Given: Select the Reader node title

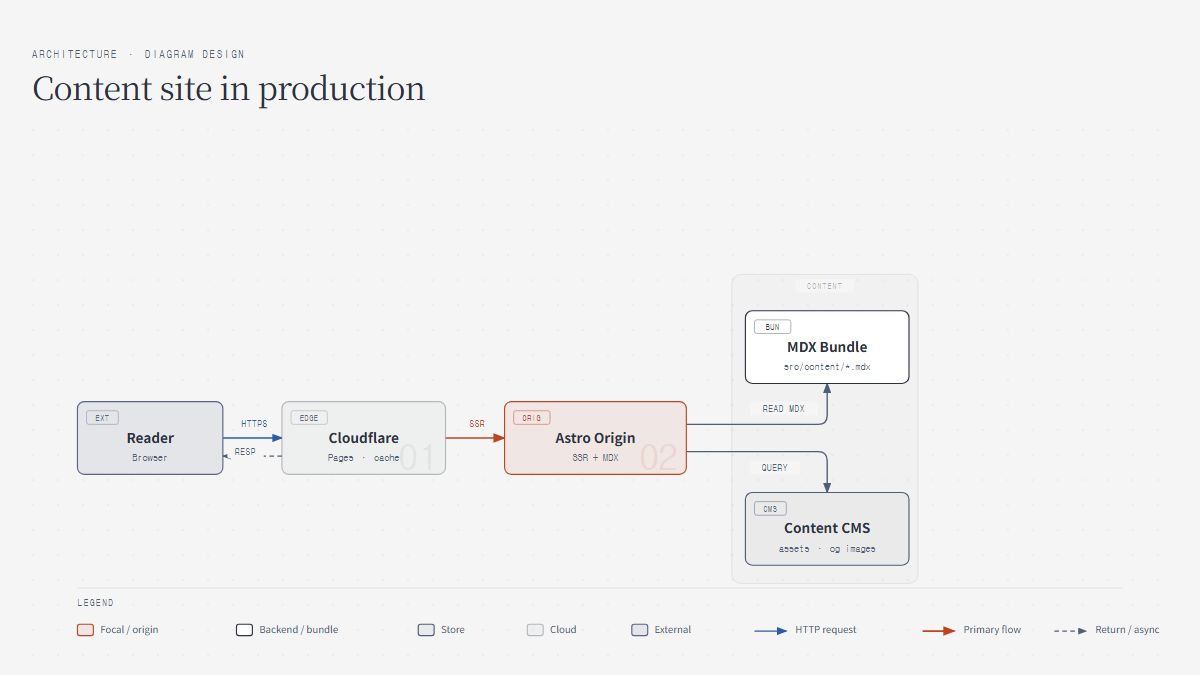Looking at the screenshot, I should (x=150, y=438).
